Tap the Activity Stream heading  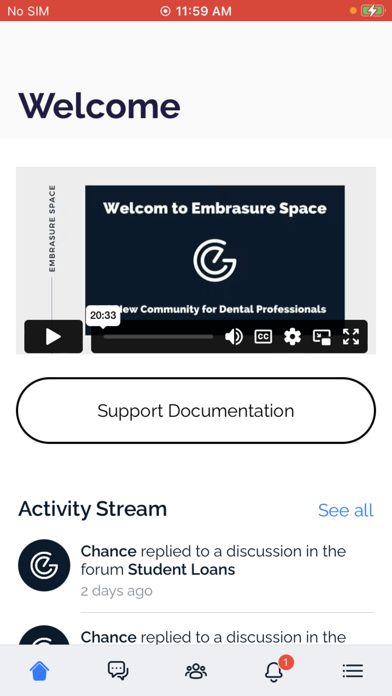pos(92,509)
